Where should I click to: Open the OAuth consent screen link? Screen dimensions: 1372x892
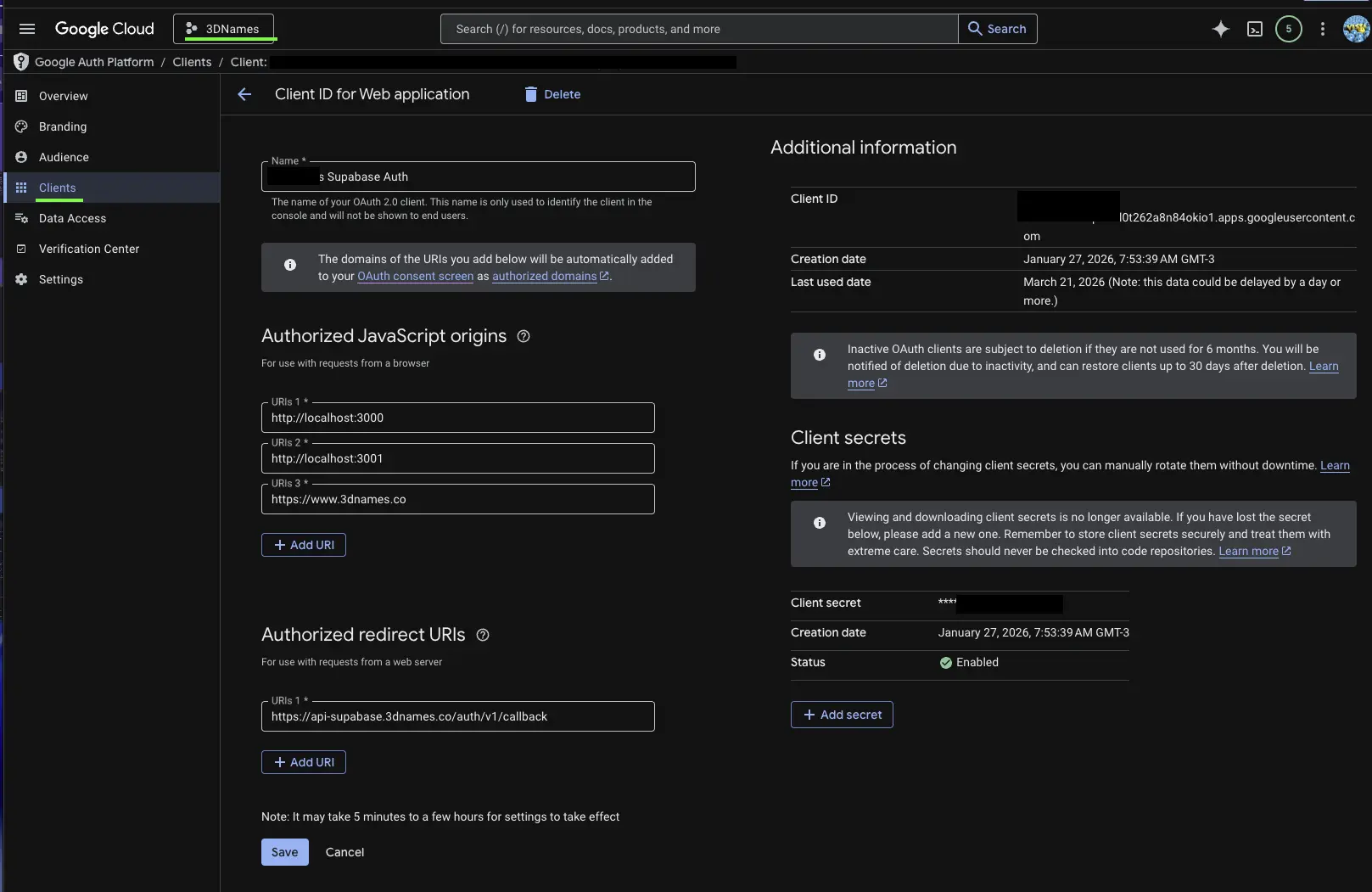point(416,276)
